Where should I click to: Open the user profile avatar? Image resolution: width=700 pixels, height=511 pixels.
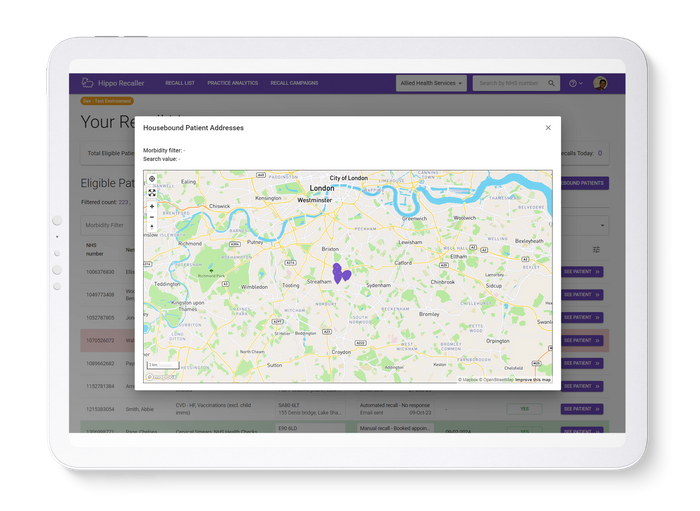point(600,83)
